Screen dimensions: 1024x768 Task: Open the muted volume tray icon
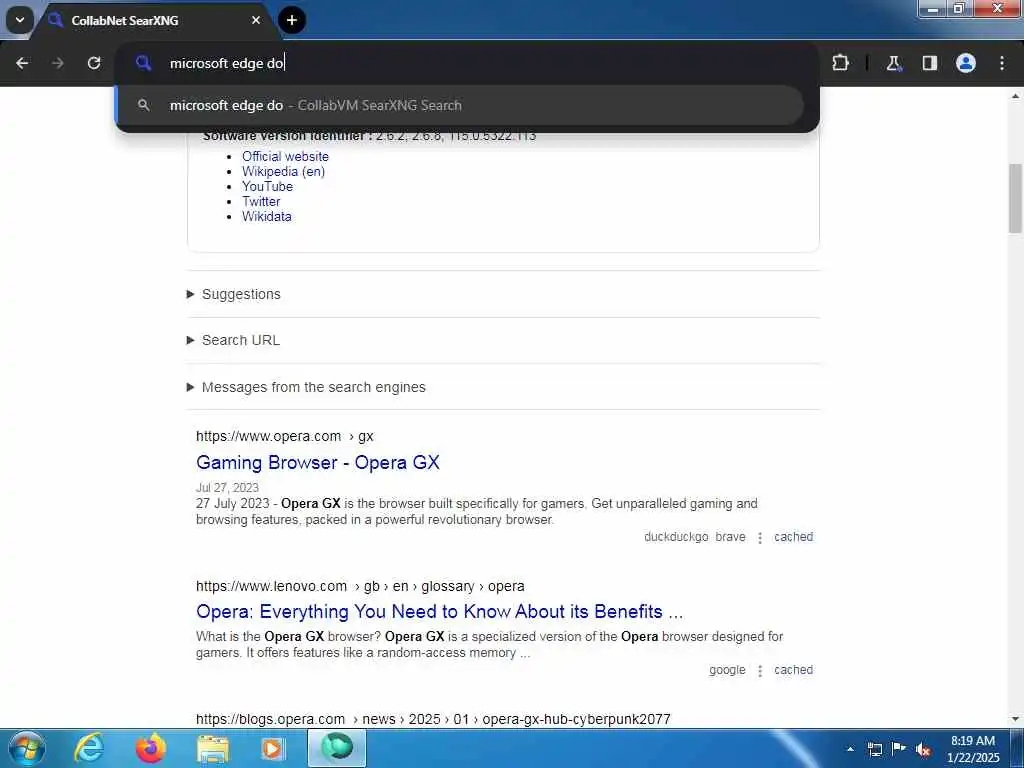923,750
